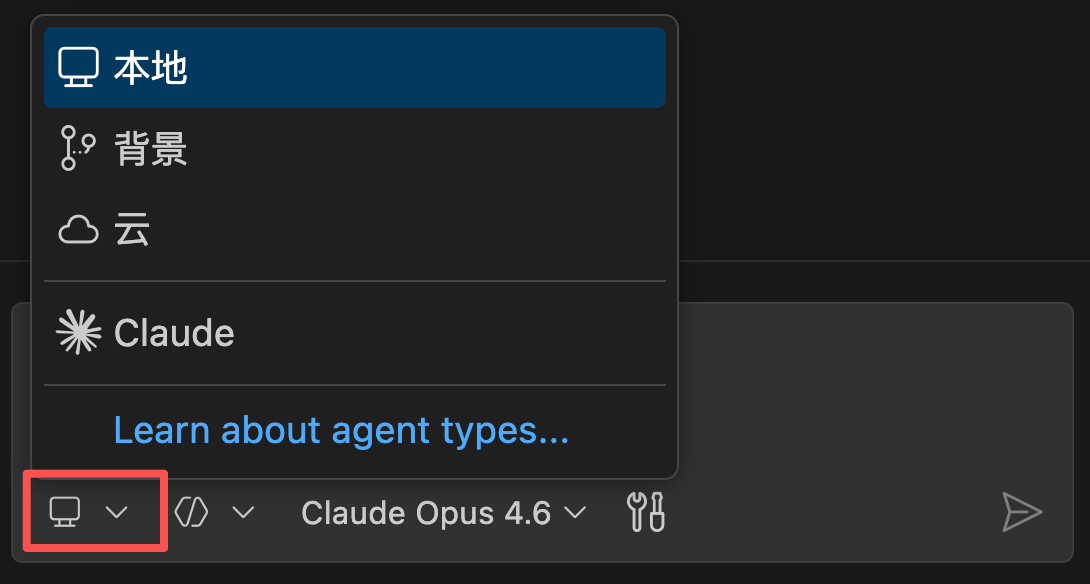1090x584 pixels.
Task: Click the Learn about agent types link
Action: [341, 430]
